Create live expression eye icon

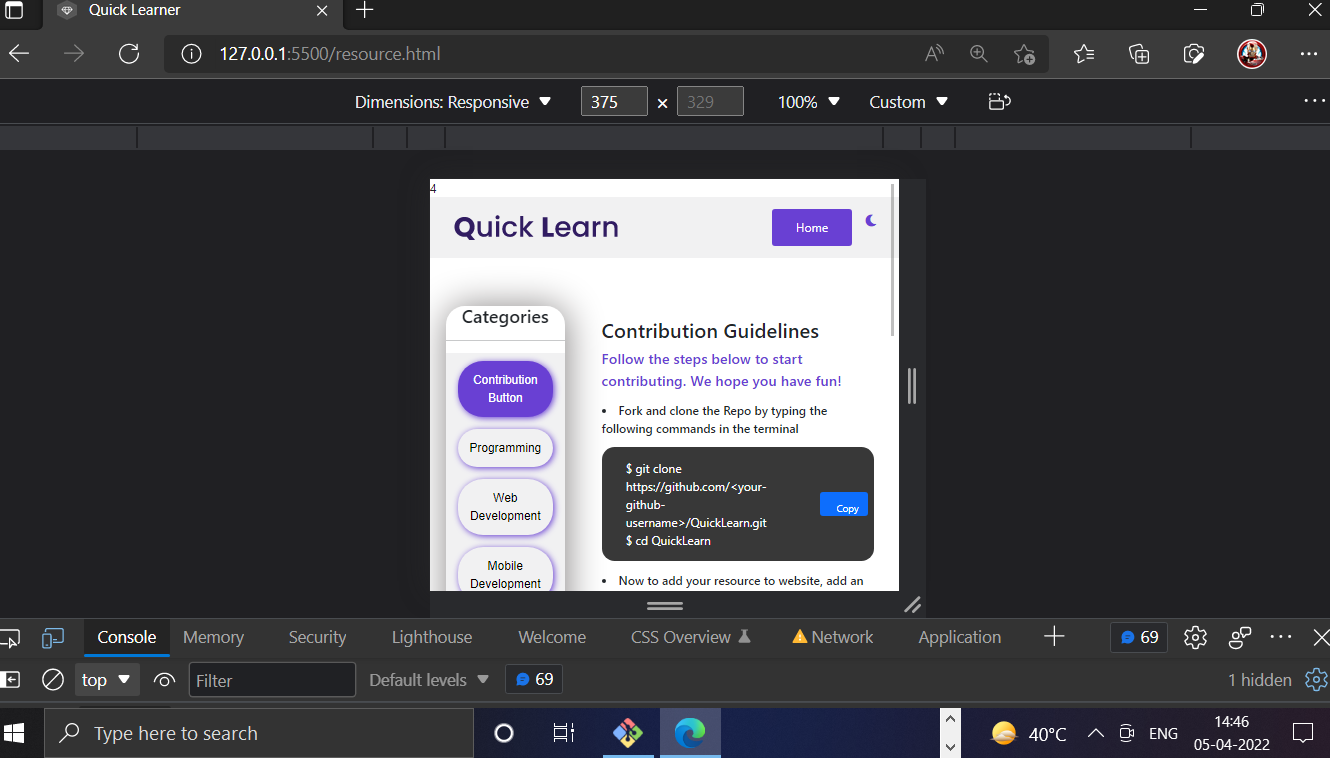pyautogui.click(x=164, y=680)
